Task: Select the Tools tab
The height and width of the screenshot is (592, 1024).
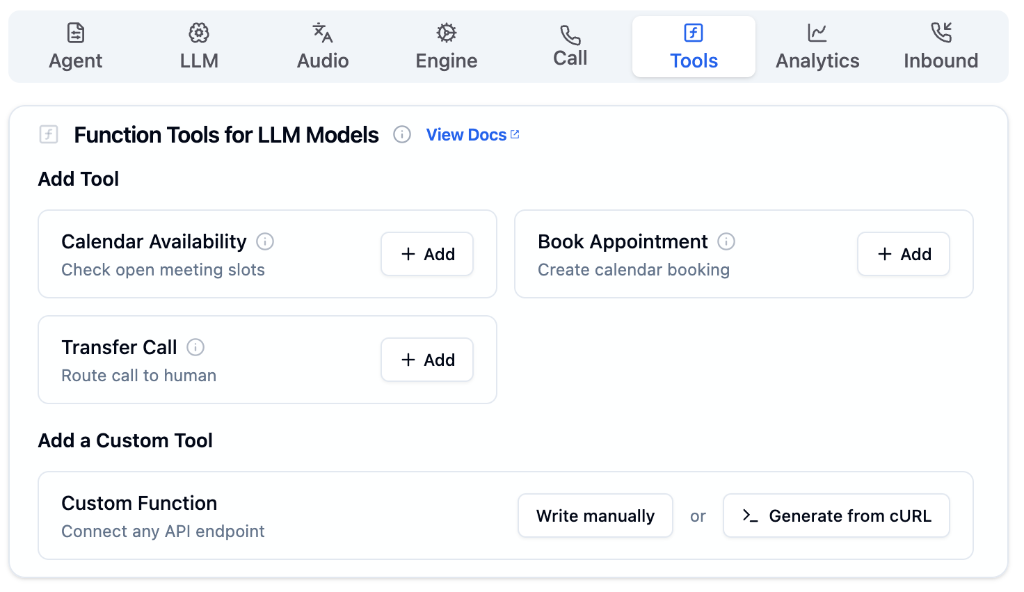Action: coord(694,46)
